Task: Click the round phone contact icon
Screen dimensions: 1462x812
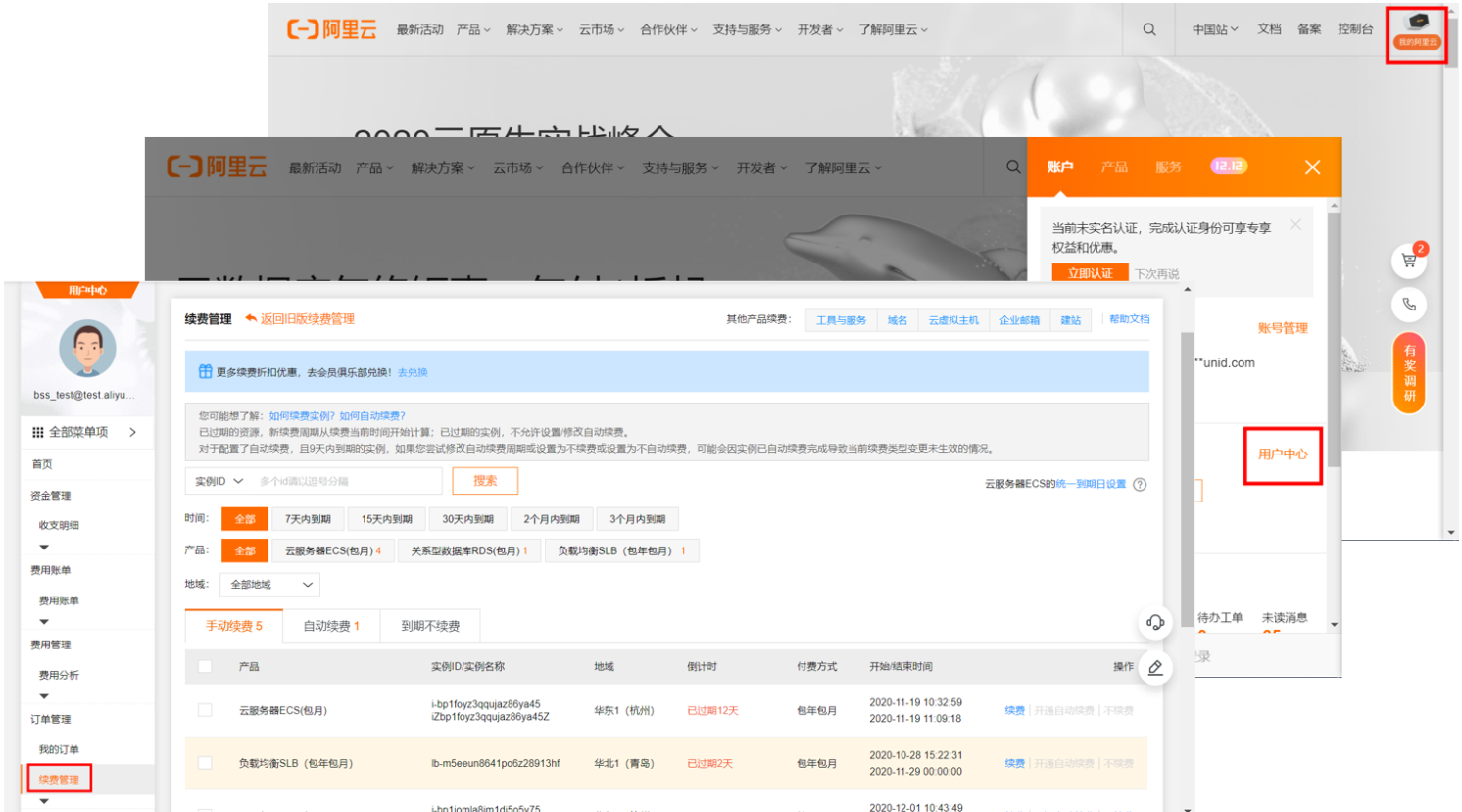Action: (x=1409, y=305)
